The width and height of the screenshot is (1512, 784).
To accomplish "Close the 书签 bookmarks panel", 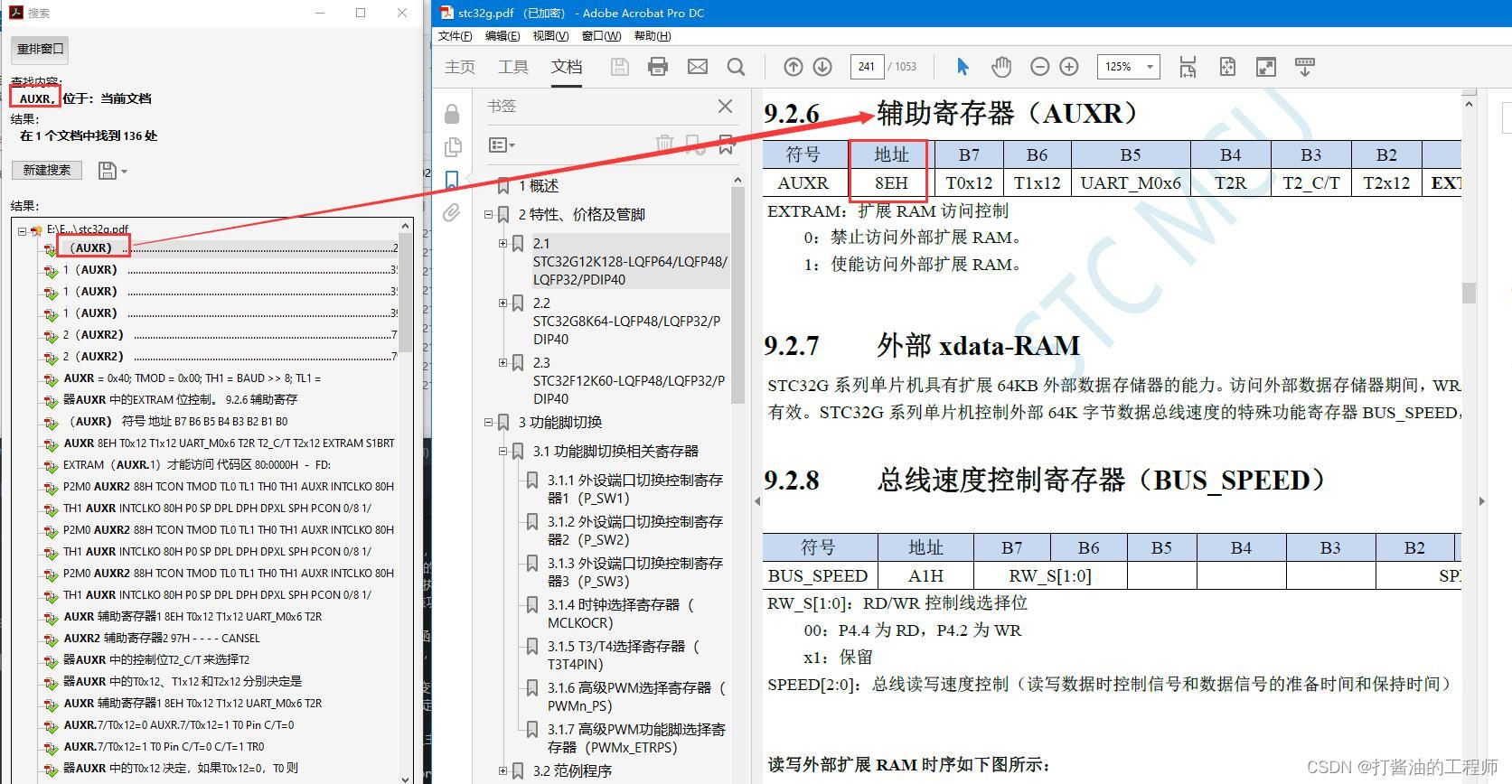I will (725, 106).
